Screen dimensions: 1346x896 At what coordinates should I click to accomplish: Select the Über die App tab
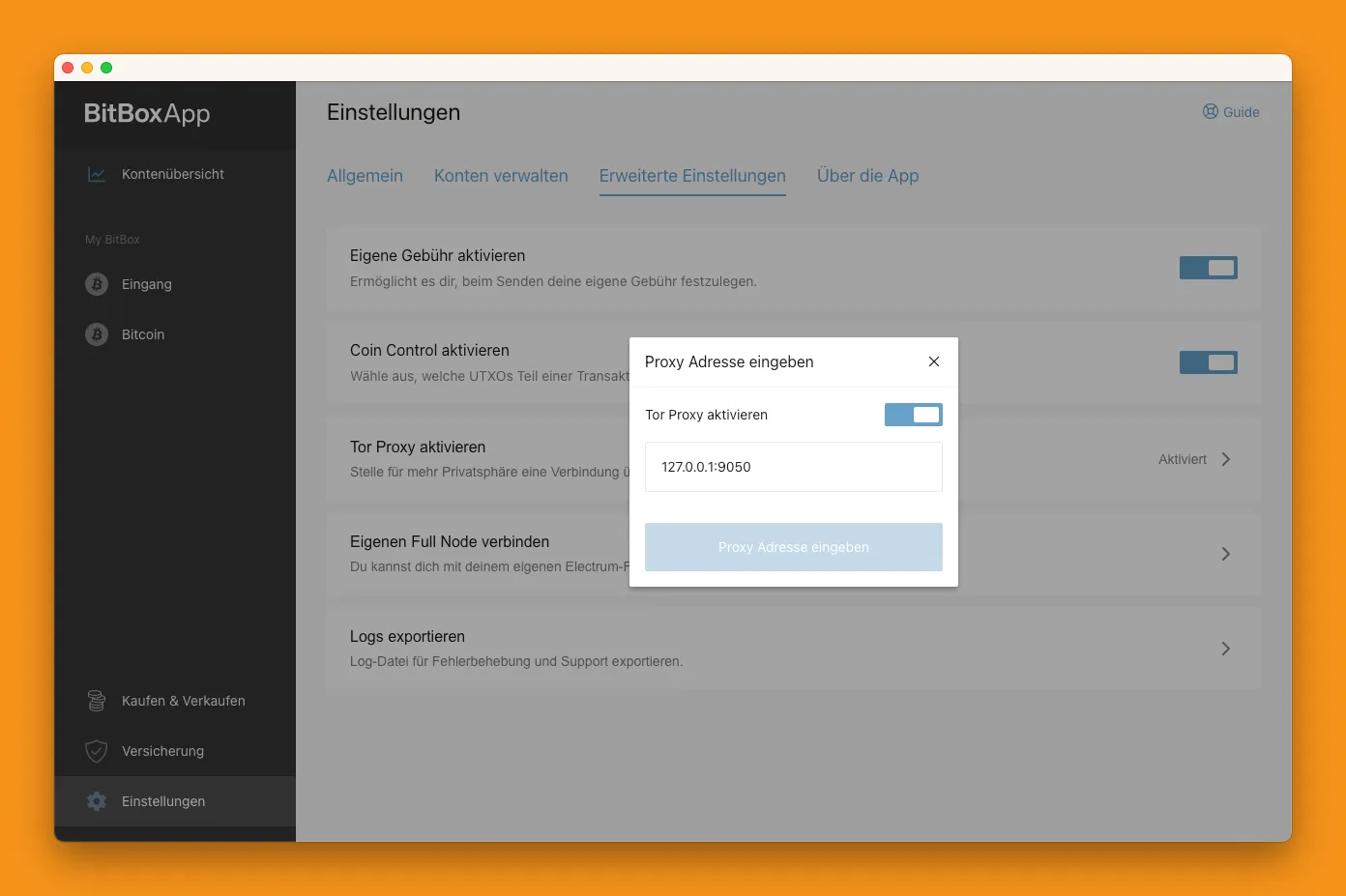[x=867, y=175]
